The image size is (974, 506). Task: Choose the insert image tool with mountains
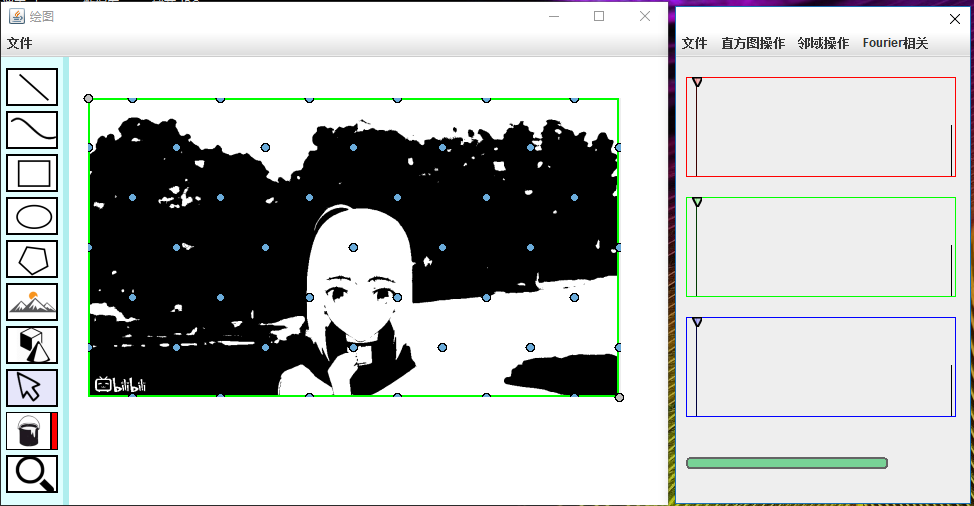click(32, 302)
